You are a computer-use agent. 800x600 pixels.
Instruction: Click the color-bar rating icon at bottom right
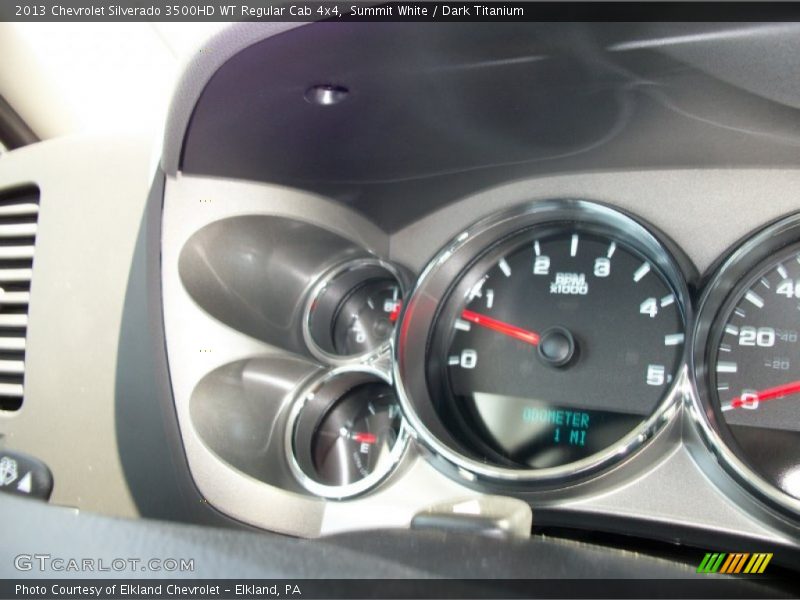pos(735,563)
